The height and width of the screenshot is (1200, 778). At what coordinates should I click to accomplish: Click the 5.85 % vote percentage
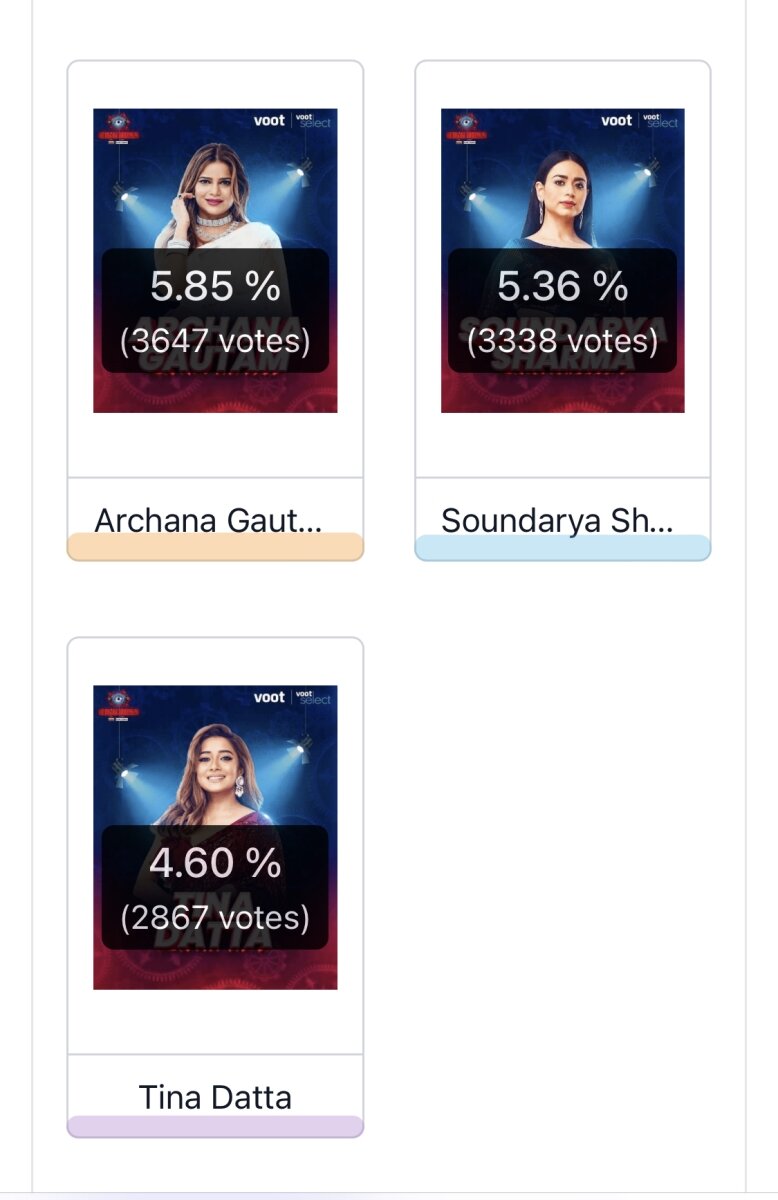click(x=215, y=287)
